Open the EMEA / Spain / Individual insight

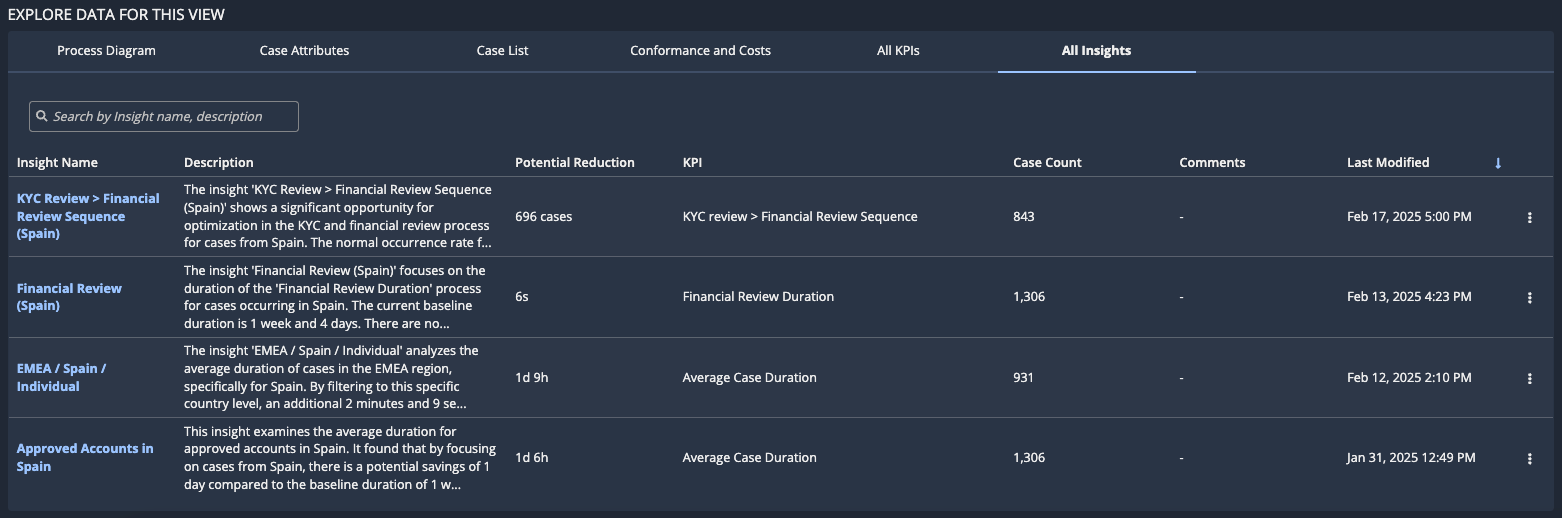(x=61, y=377)
